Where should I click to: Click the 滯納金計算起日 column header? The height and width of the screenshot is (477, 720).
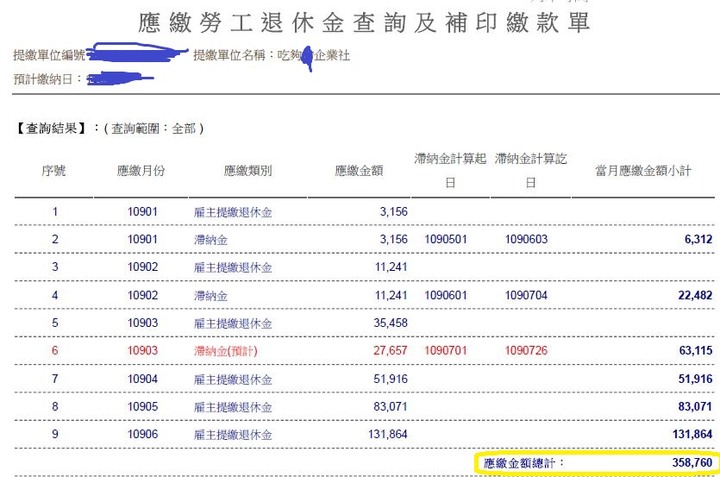[x=450, y=170]
